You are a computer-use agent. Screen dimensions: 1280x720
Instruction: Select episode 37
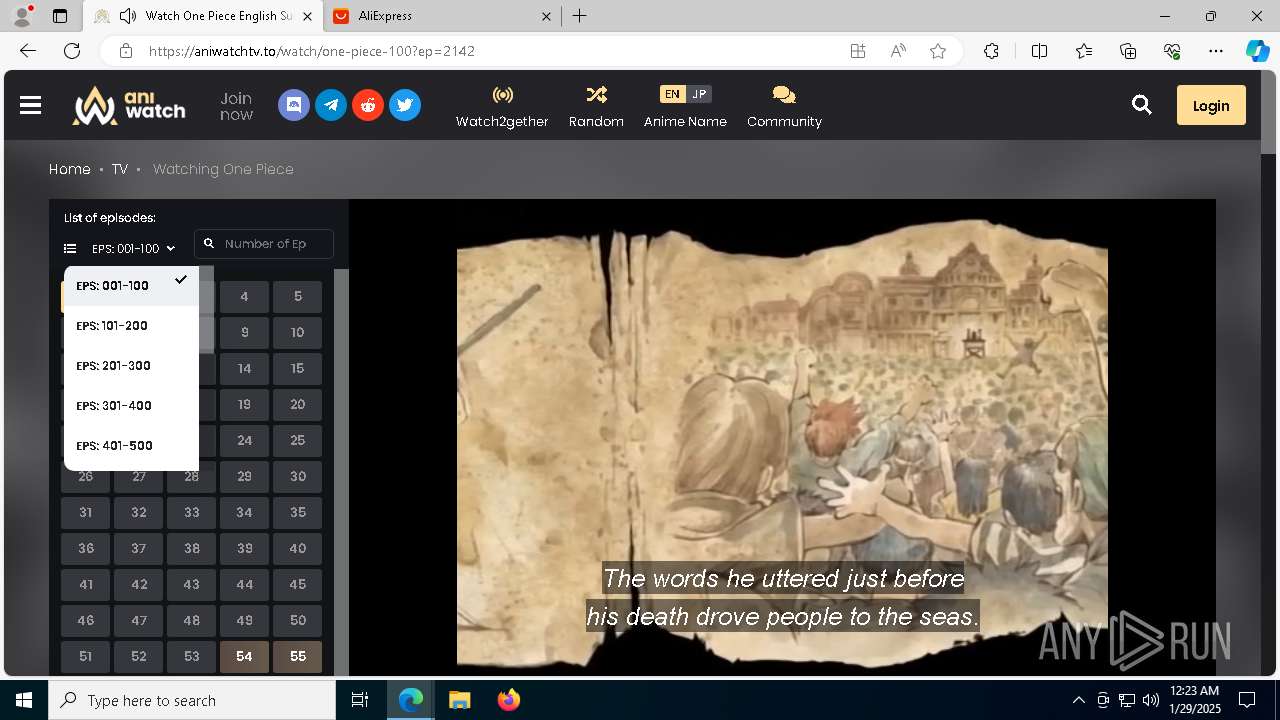138,548
